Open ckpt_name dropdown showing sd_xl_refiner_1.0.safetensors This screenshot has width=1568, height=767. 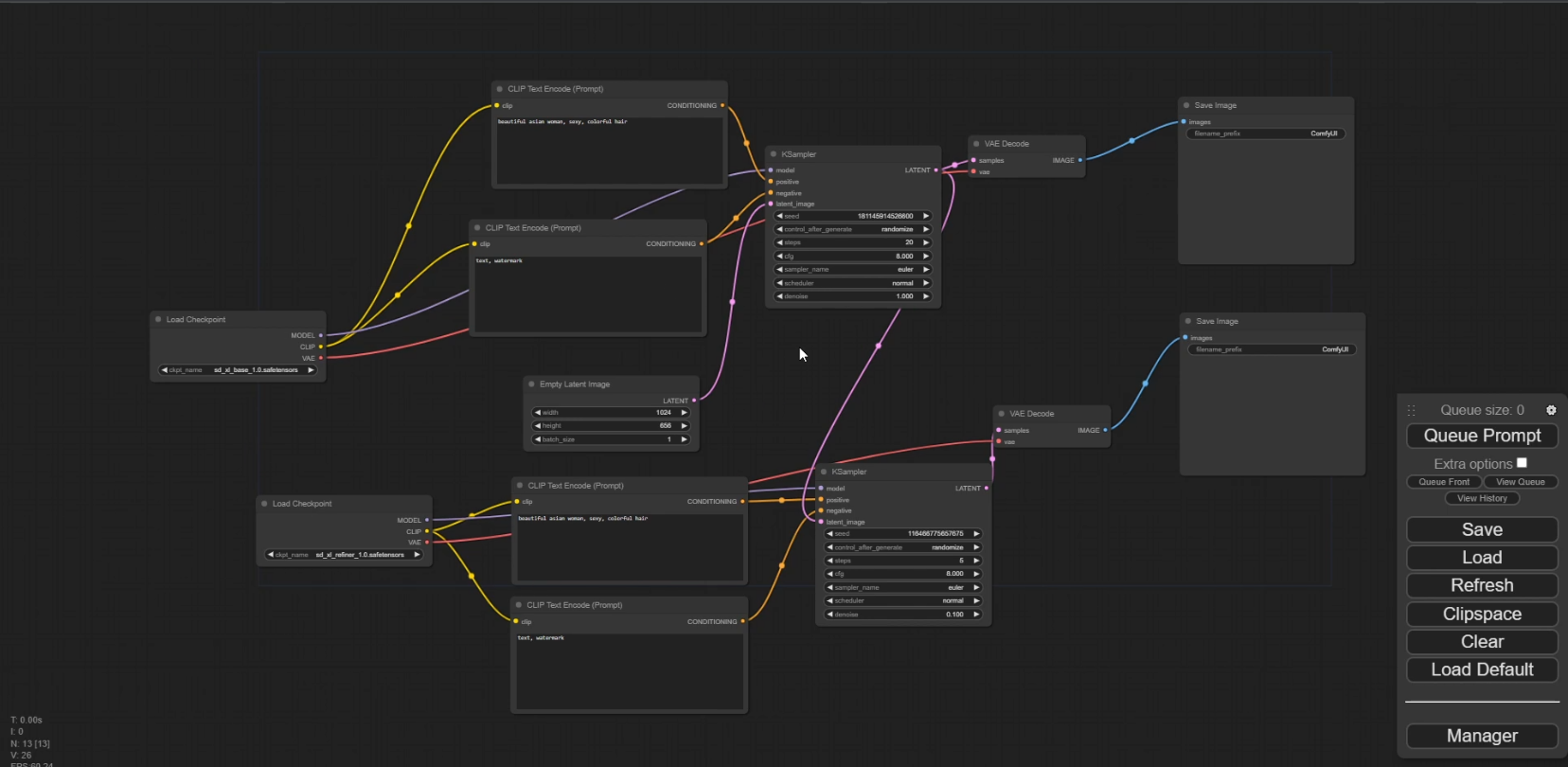click(344, 555)
